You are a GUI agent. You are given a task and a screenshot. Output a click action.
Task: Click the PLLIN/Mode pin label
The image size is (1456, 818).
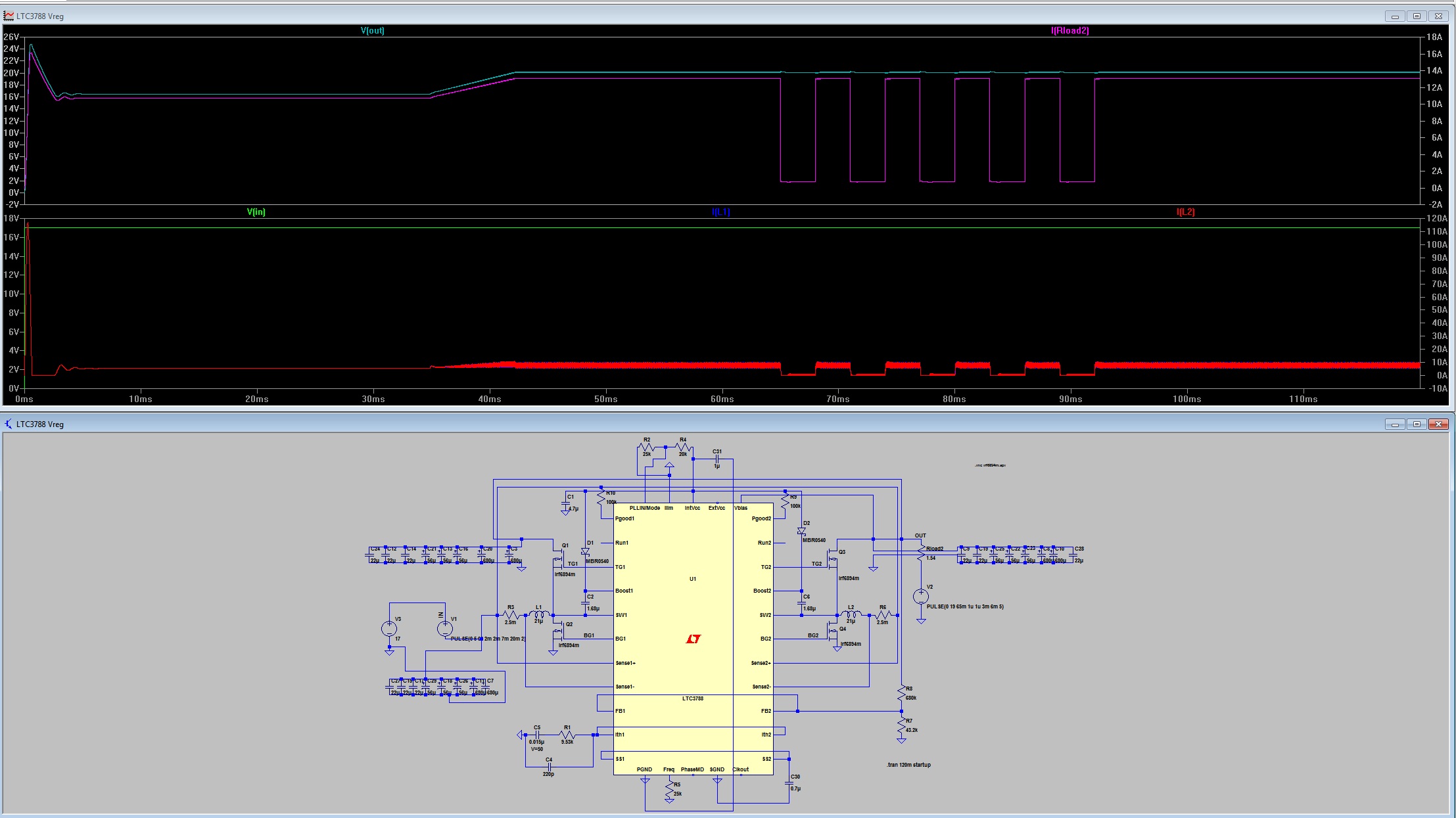(645, 508)
